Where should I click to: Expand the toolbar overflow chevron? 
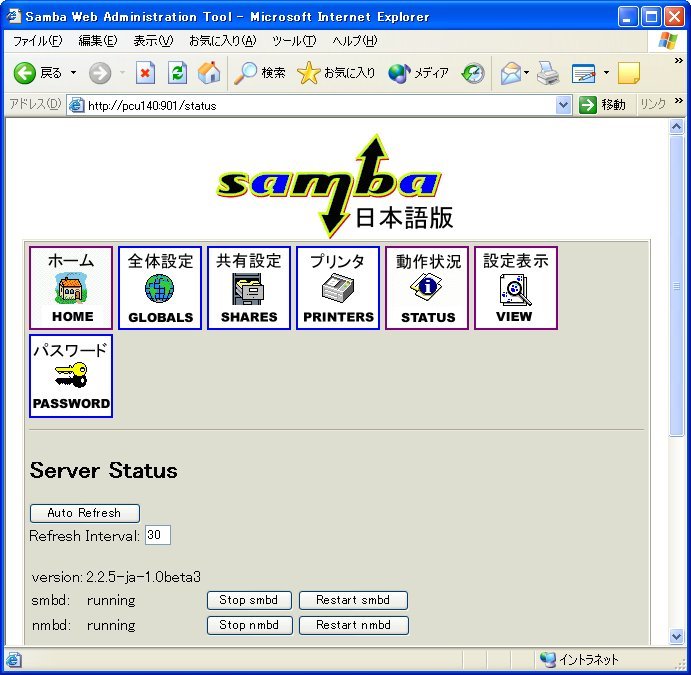click(679, 61)
